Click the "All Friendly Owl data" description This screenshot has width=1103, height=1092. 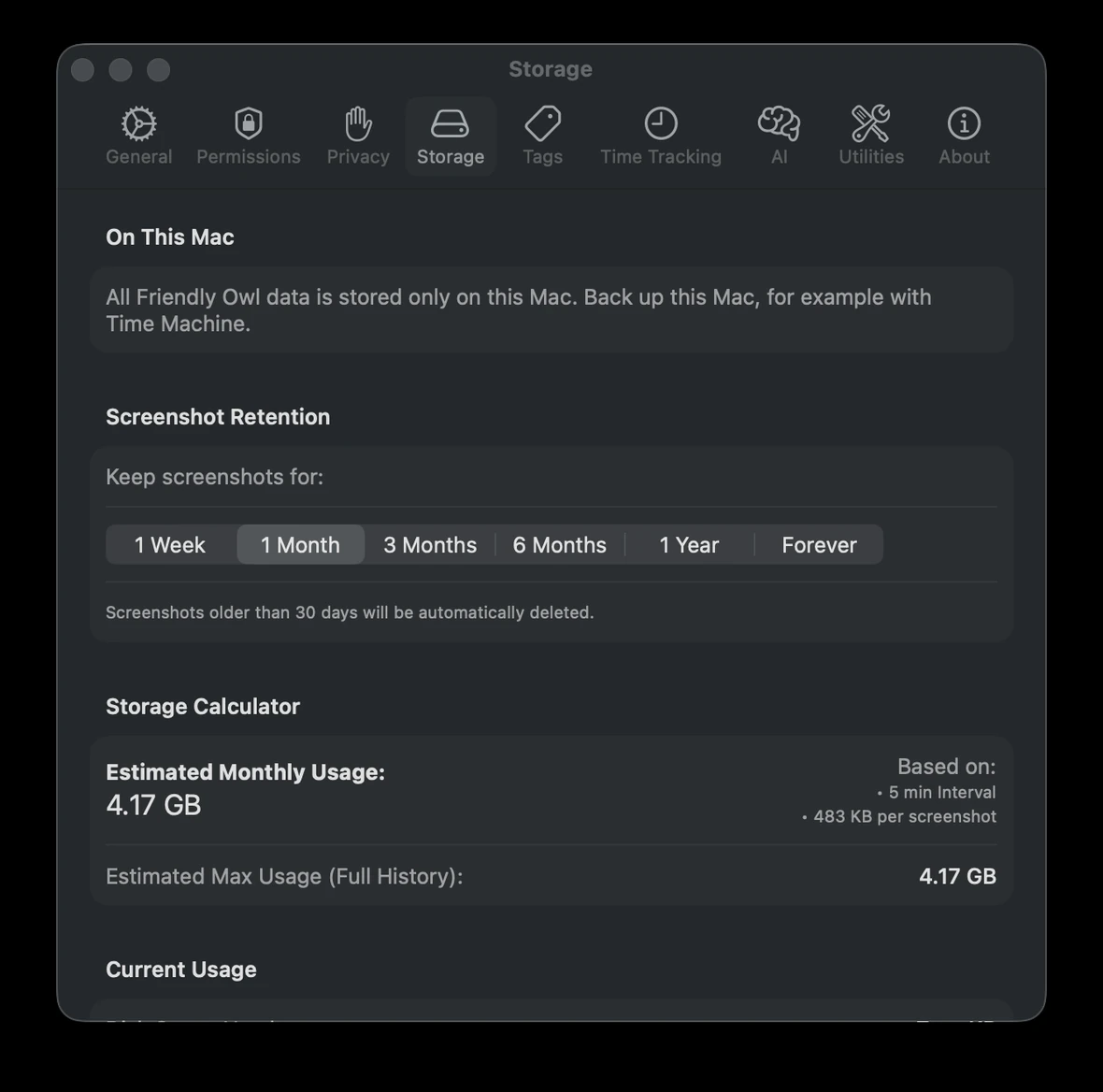(x=519, y=310)
